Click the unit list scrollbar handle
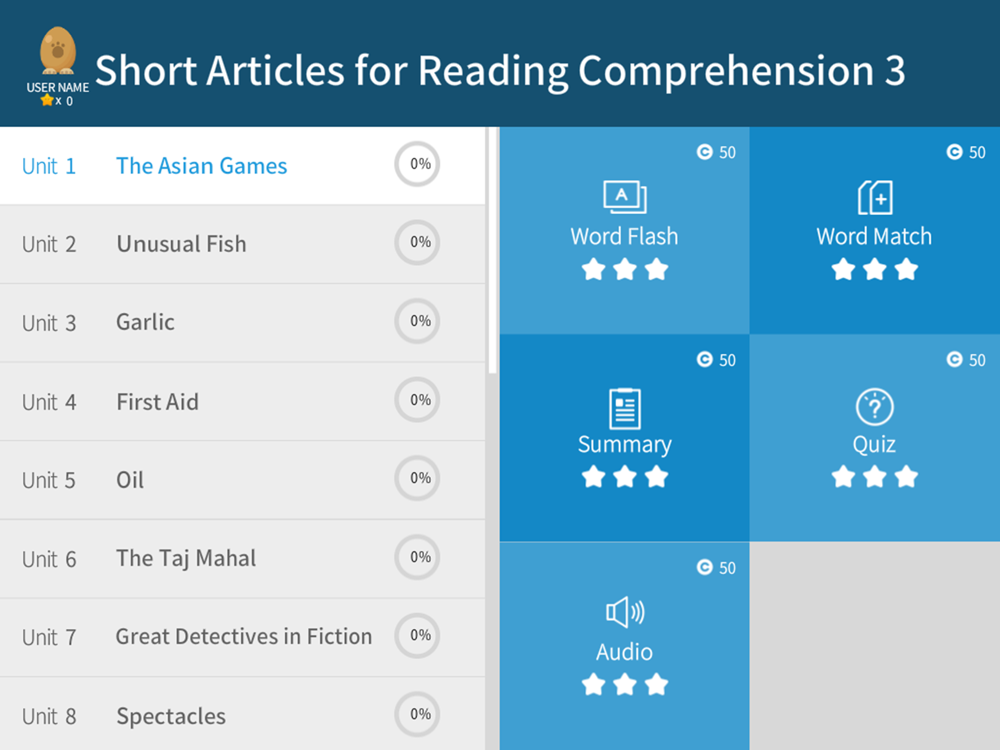The height and width of the screenshot is (750, 1000). pos(492,250)
